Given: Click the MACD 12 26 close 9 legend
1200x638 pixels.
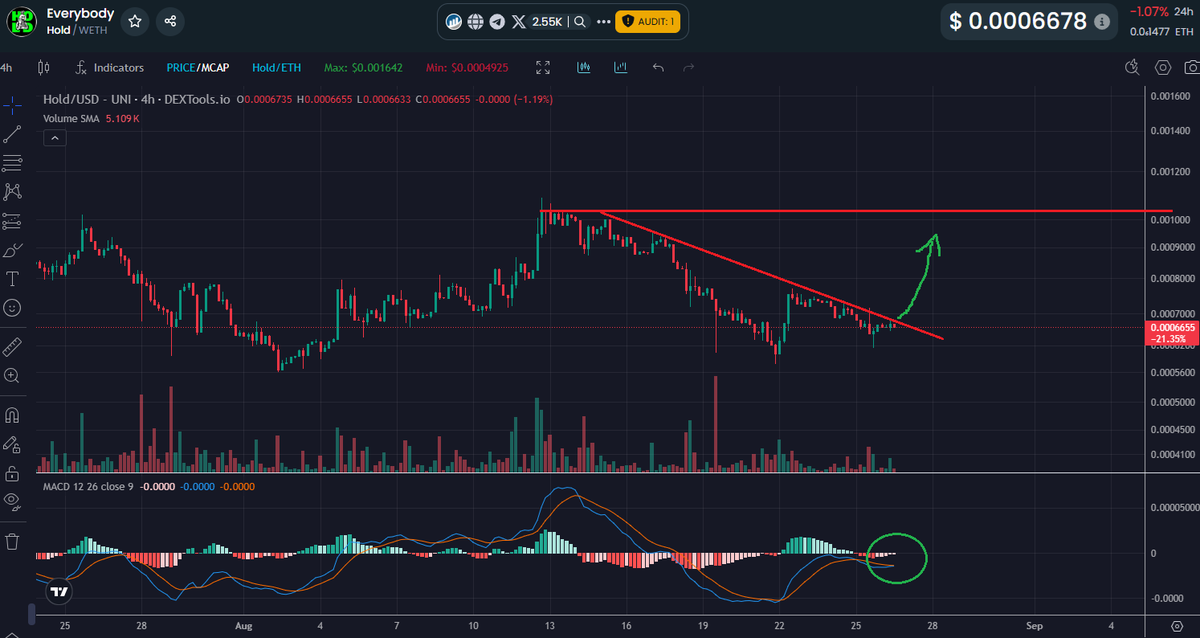Looking at the screenshot, I should (89, 486).
